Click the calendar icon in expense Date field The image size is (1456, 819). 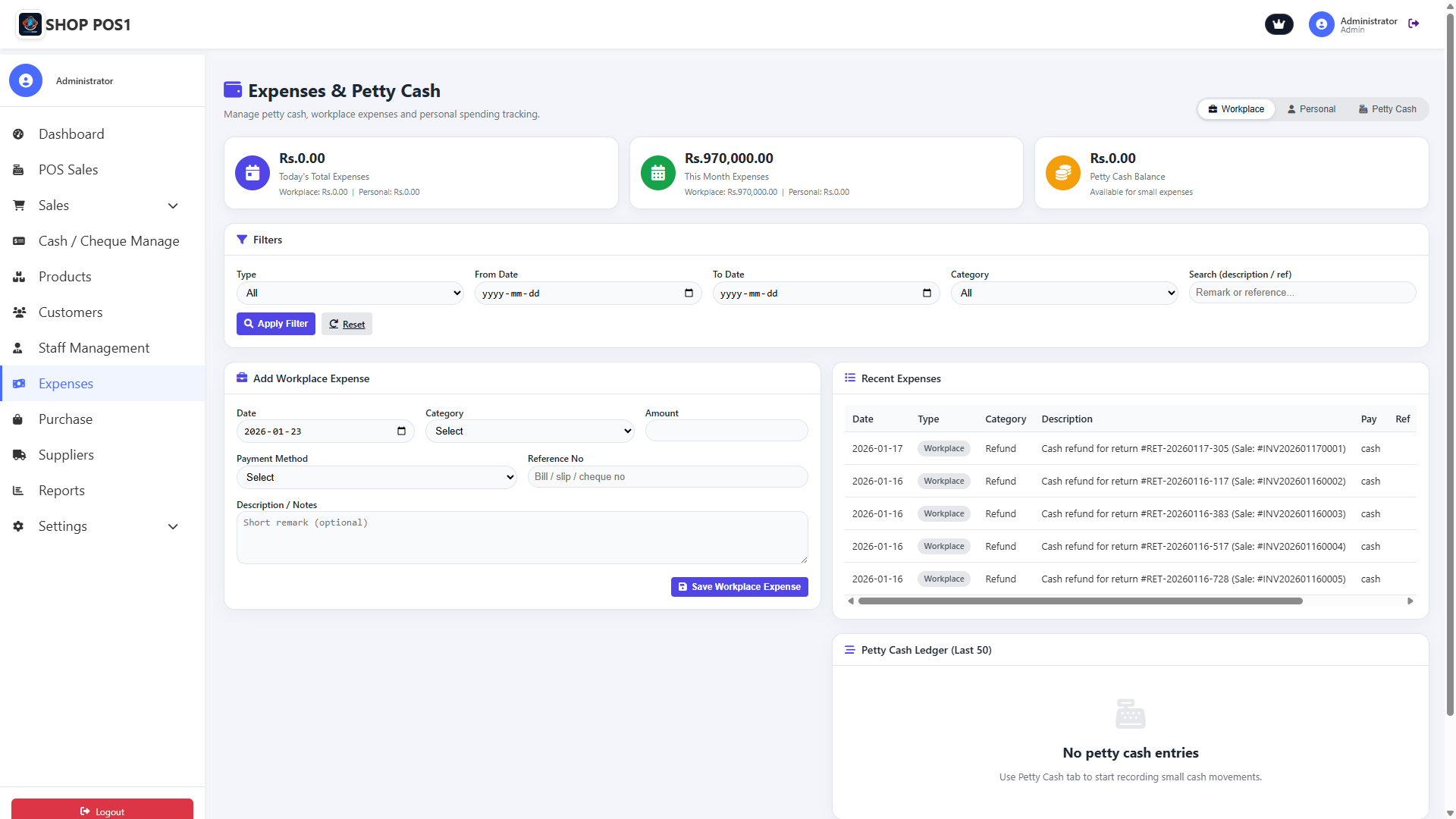[x=401, y=431]
